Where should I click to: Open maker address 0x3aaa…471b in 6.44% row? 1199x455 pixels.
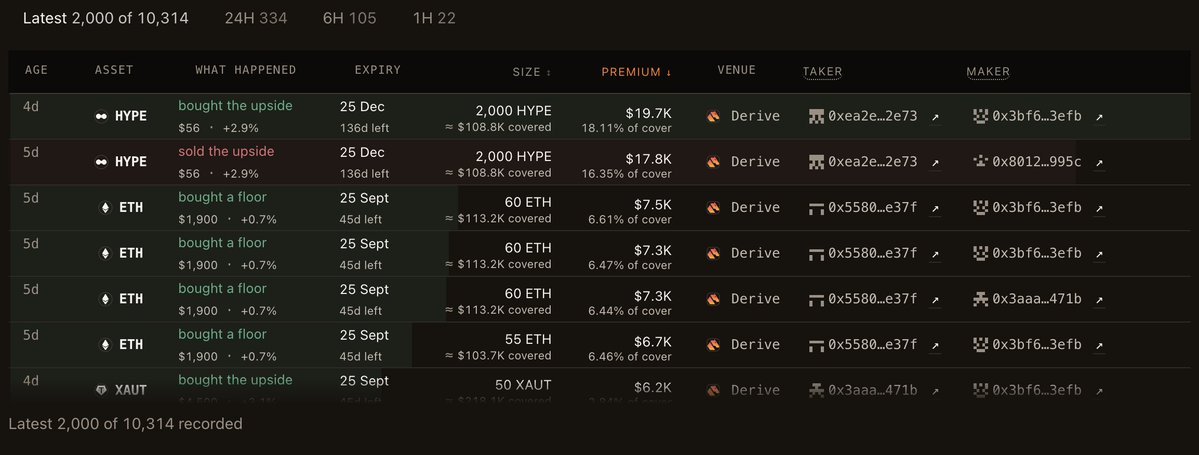(x=1037, y=299)
